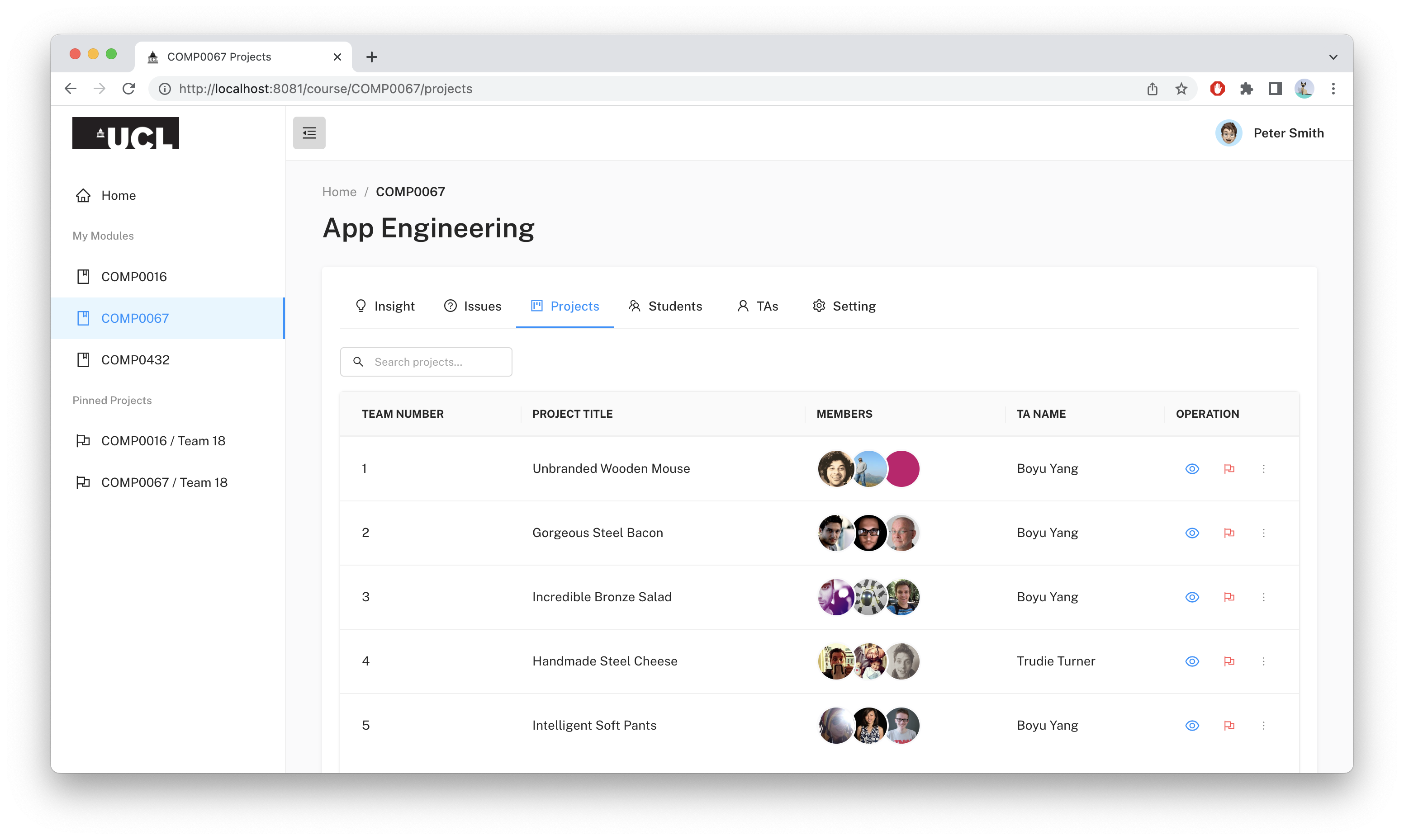Pin team 3 project with flag icon
1404x840 pixels.
(x=1229, y=597)
